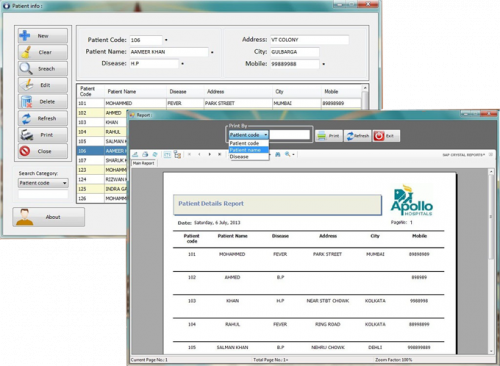Select highlighted grid row 106
The height and width of the screenshot is (366, 500).
click(102, 151)
